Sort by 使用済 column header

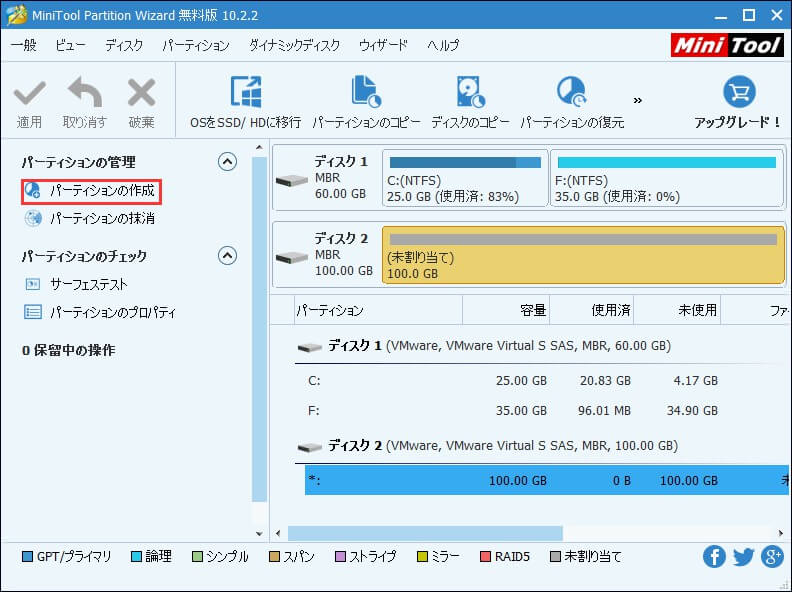tap(591, 310)
